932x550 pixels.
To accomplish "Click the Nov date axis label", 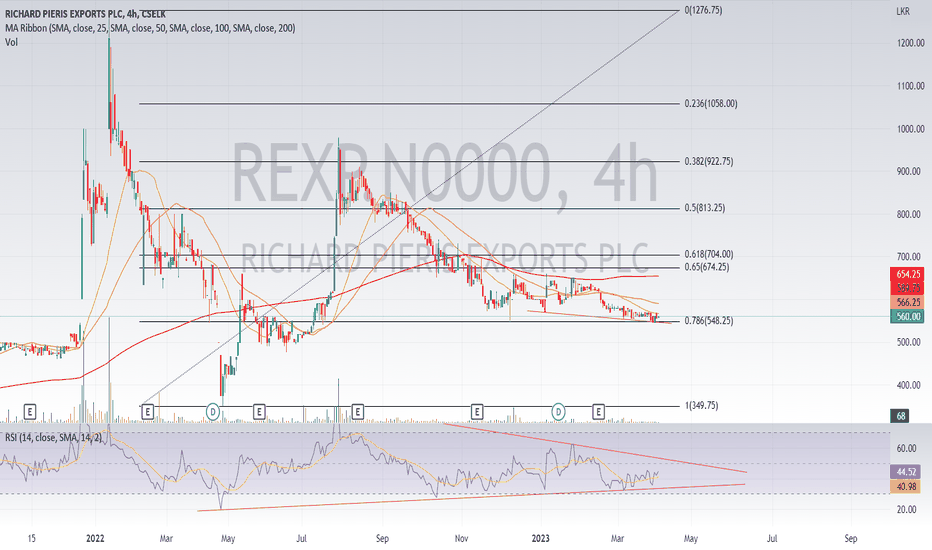I will 461,538.
